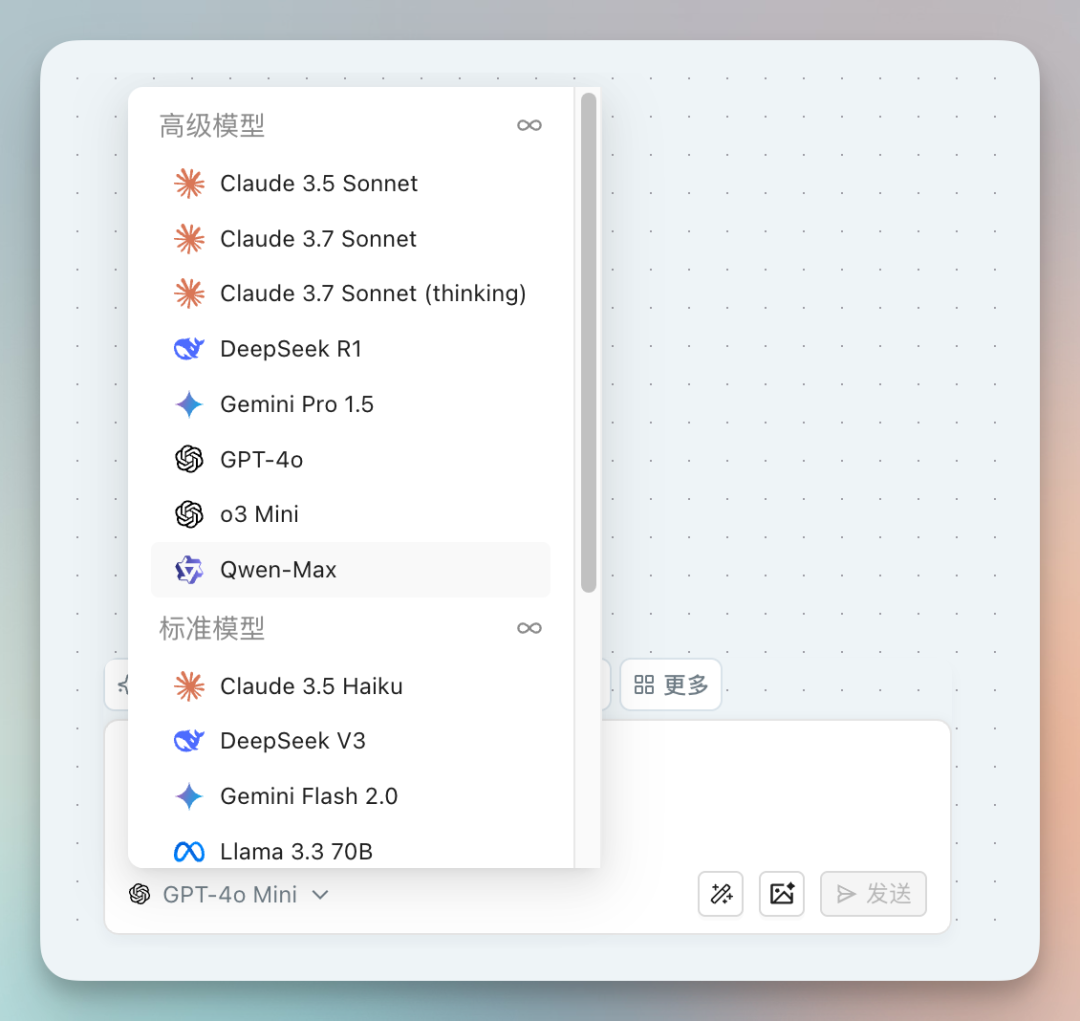Click the OpenAI icon beside o3 Mini
Image resolution: width=1080 pixels, height=1021 pixels.
pos(189,514)
